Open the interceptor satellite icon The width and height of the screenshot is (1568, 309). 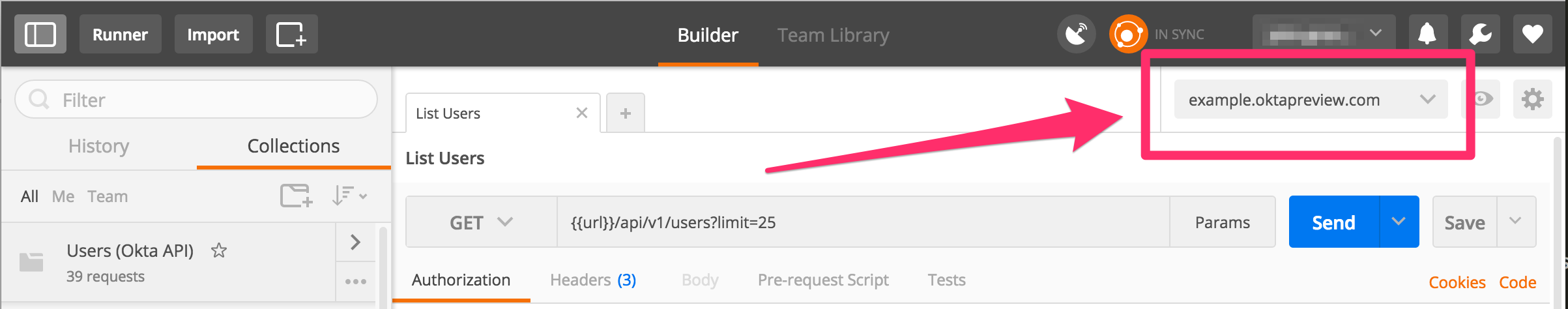tap(1076, 35)
